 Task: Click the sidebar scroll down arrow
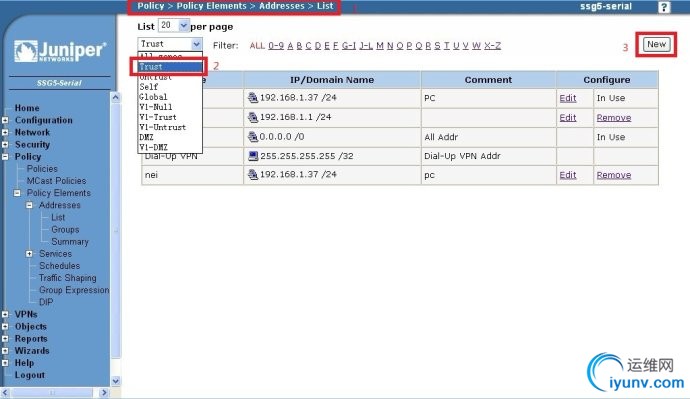pyautogui.click(x=115, y=381)
